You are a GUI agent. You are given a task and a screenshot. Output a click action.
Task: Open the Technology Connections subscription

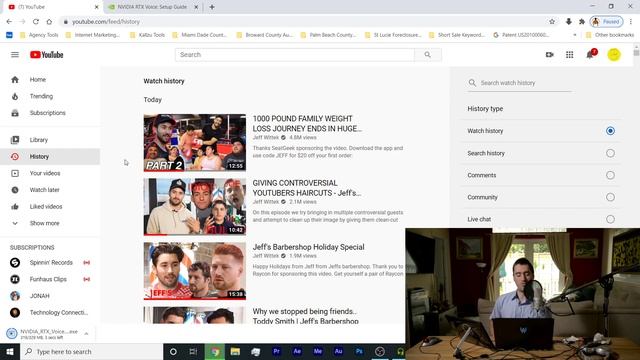click(50, 313)
